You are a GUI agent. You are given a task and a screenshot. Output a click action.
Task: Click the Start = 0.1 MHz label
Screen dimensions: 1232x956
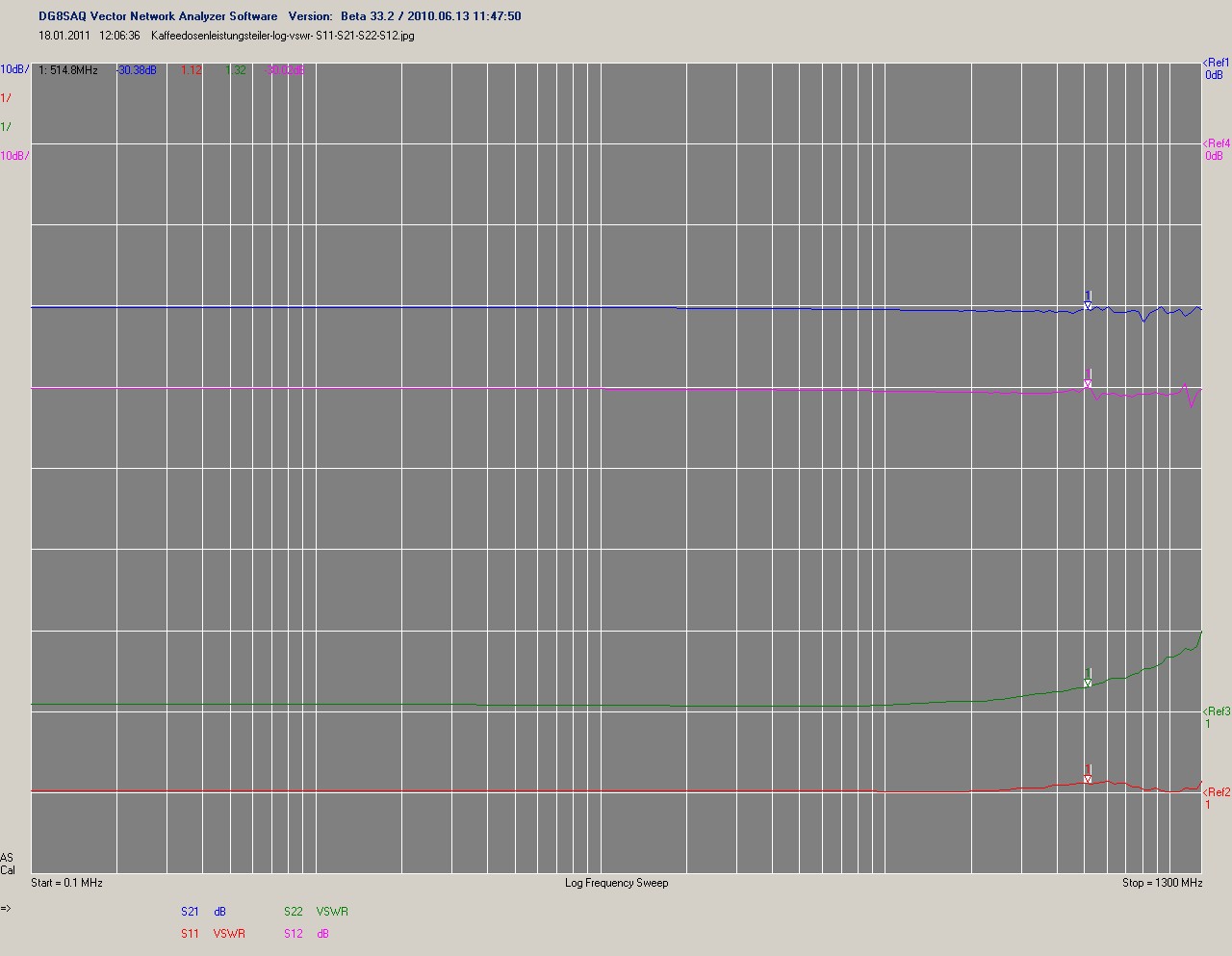tap(66, 882)
